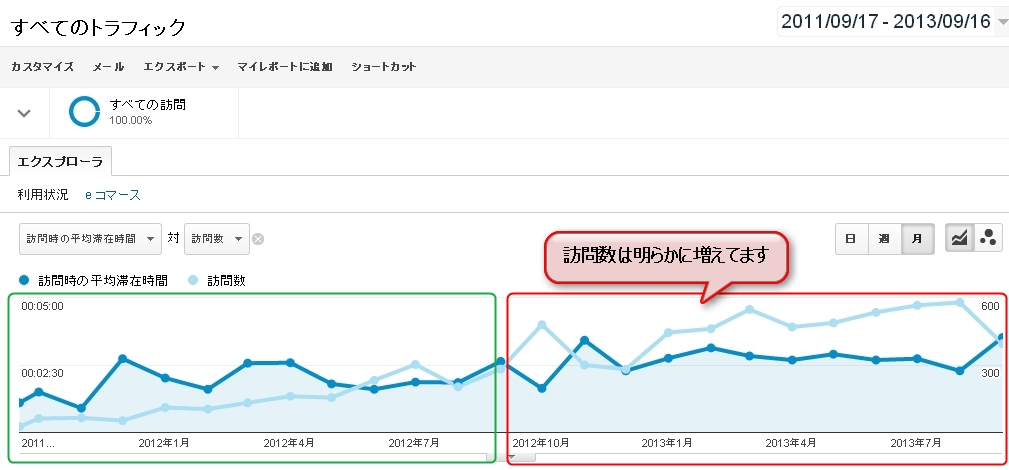Open the エクスポート menu
The image size is (1009, 470).
181,67
